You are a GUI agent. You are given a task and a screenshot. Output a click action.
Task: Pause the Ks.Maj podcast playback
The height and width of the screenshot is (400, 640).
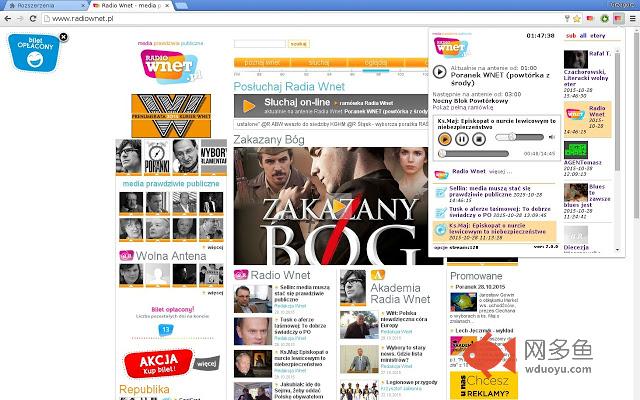point(462,139)
